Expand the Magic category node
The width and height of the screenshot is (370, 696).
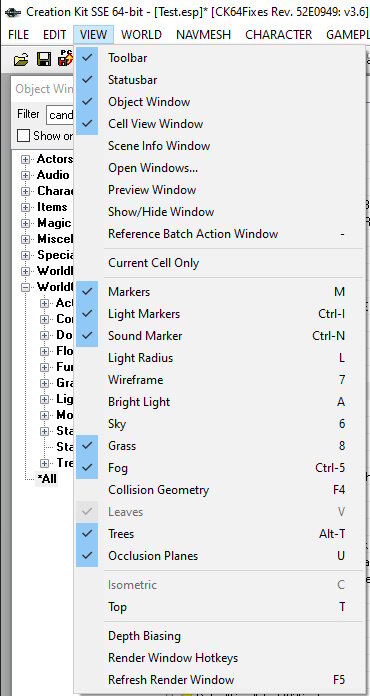pos(26,223)
